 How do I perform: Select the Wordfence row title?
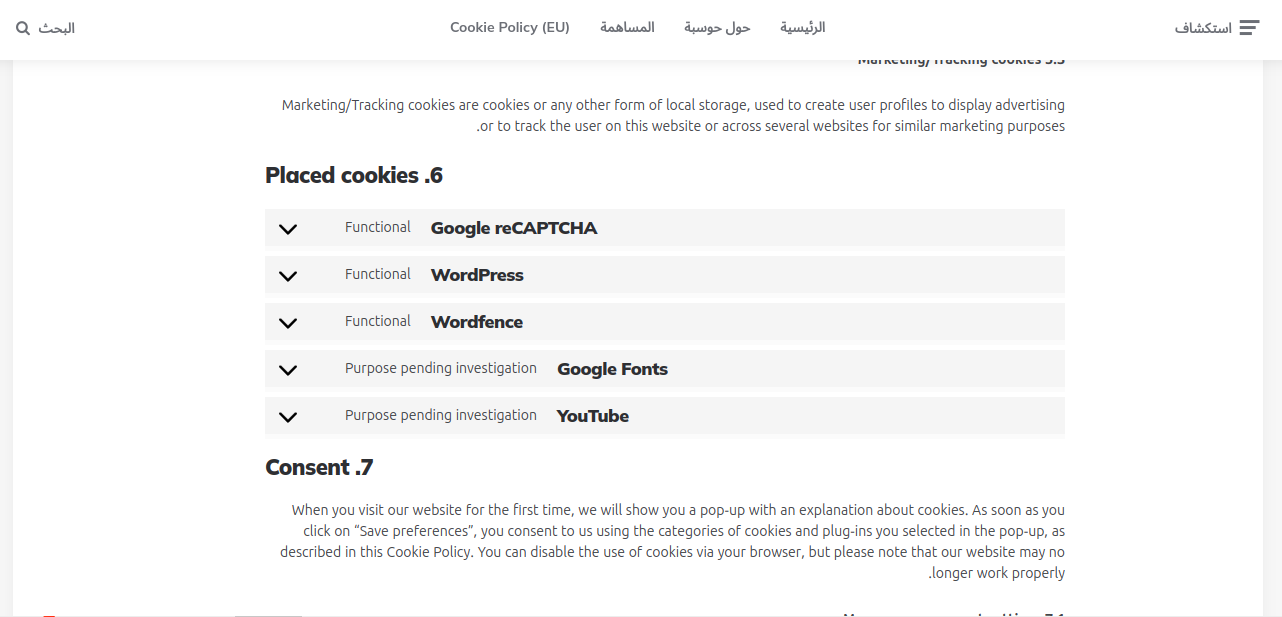click(x=477, y=322)
